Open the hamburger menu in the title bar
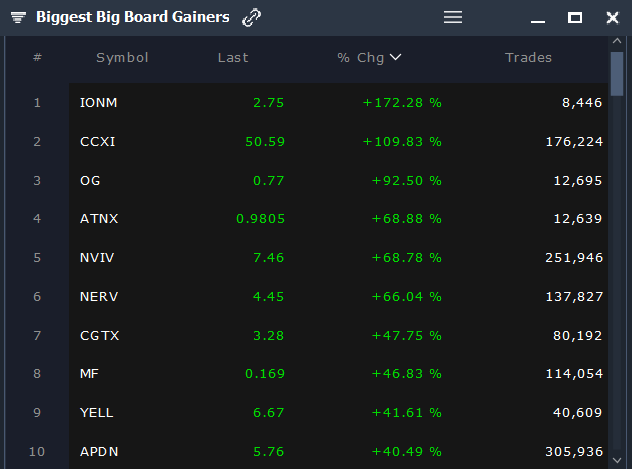The width and height of the screenshot is (632, 469). (x=453, y=17)
